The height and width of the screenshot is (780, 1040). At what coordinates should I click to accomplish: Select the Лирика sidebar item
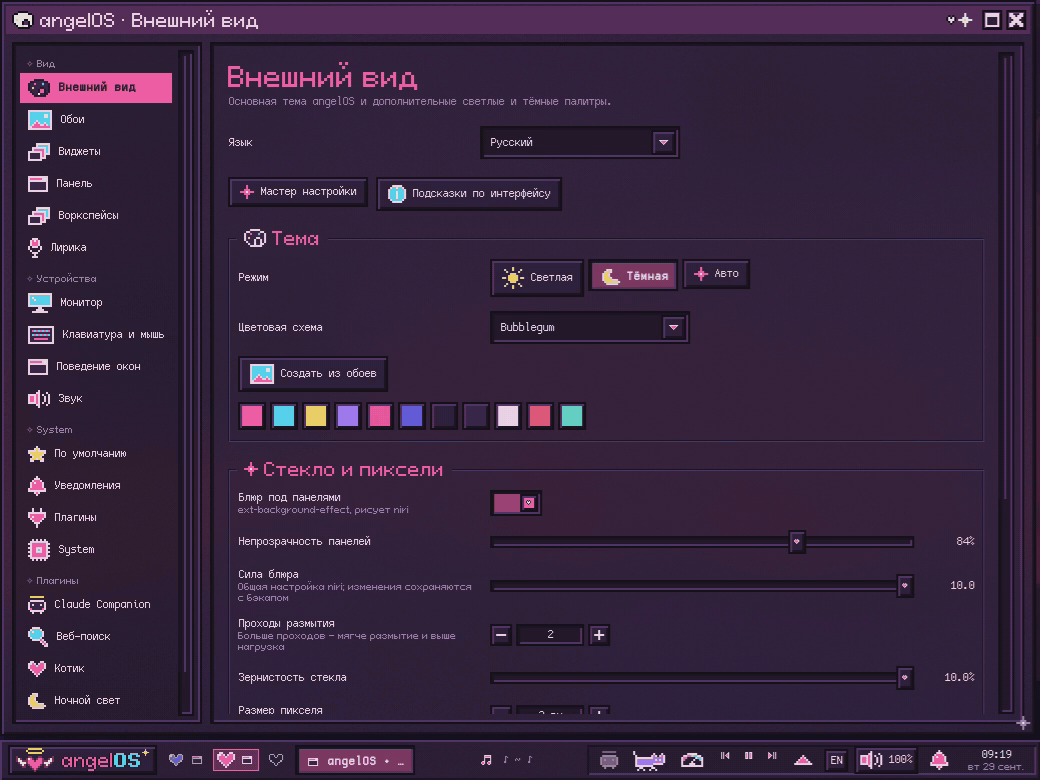(96, 247)
